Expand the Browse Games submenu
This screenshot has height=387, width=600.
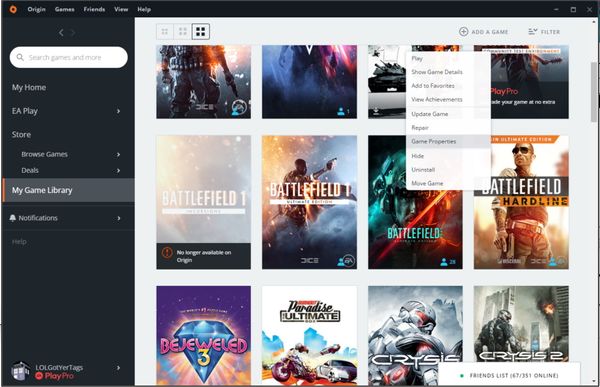pyautogui.click(x=118, y=154)
